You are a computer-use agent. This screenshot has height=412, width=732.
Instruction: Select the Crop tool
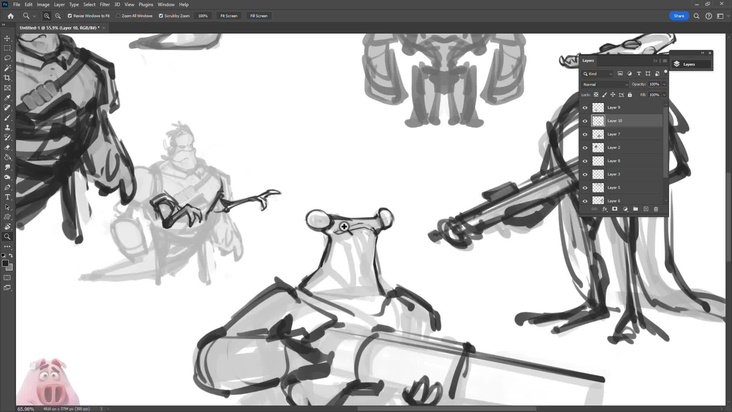click(7, 78)
